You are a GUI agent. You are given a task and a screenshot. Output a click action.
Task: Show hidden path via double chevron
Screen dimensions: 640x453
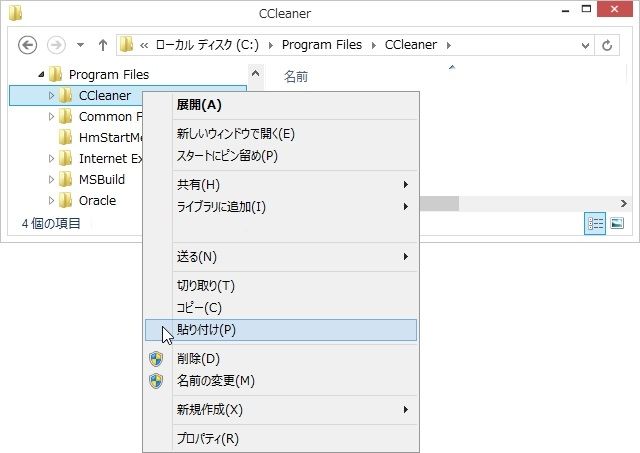click(144, 45)
